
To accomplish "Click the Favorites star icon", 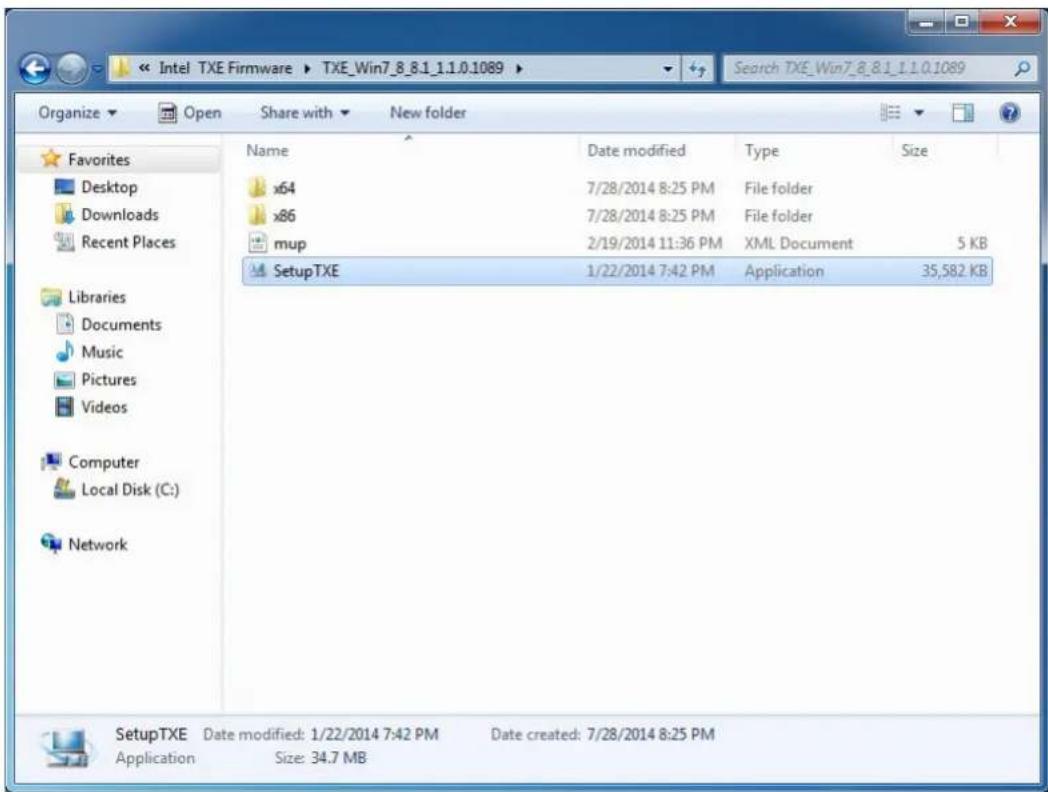I will 51,159.
